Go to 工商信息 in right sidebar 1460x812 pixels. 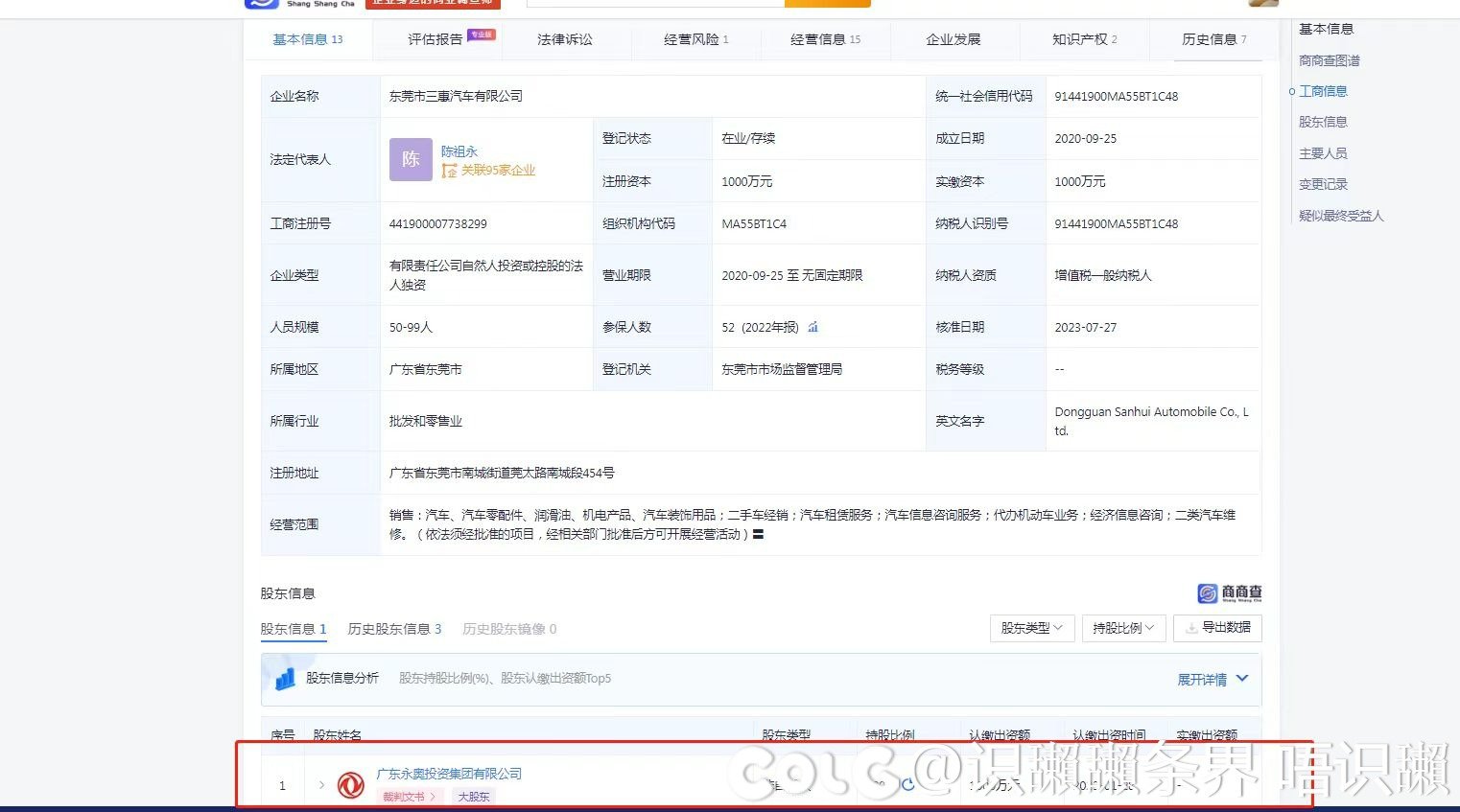1323,91
